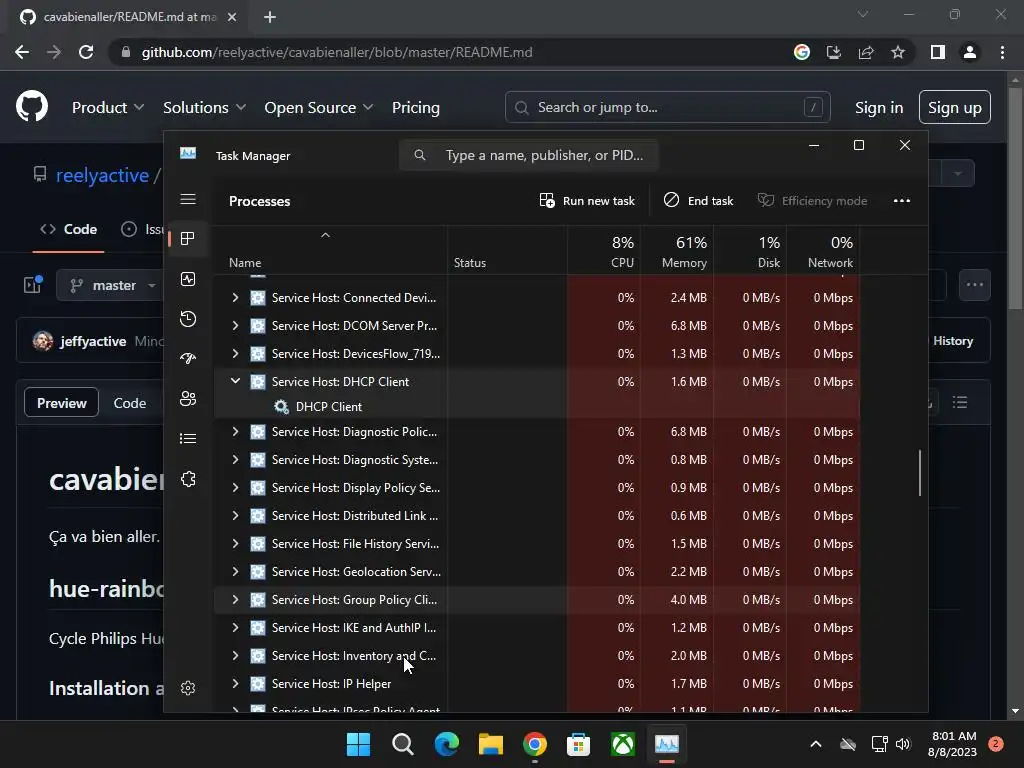Screen dimensions: 1024x768
Task: Open Chrome side panel icon
Action: [x=938, y=52]
